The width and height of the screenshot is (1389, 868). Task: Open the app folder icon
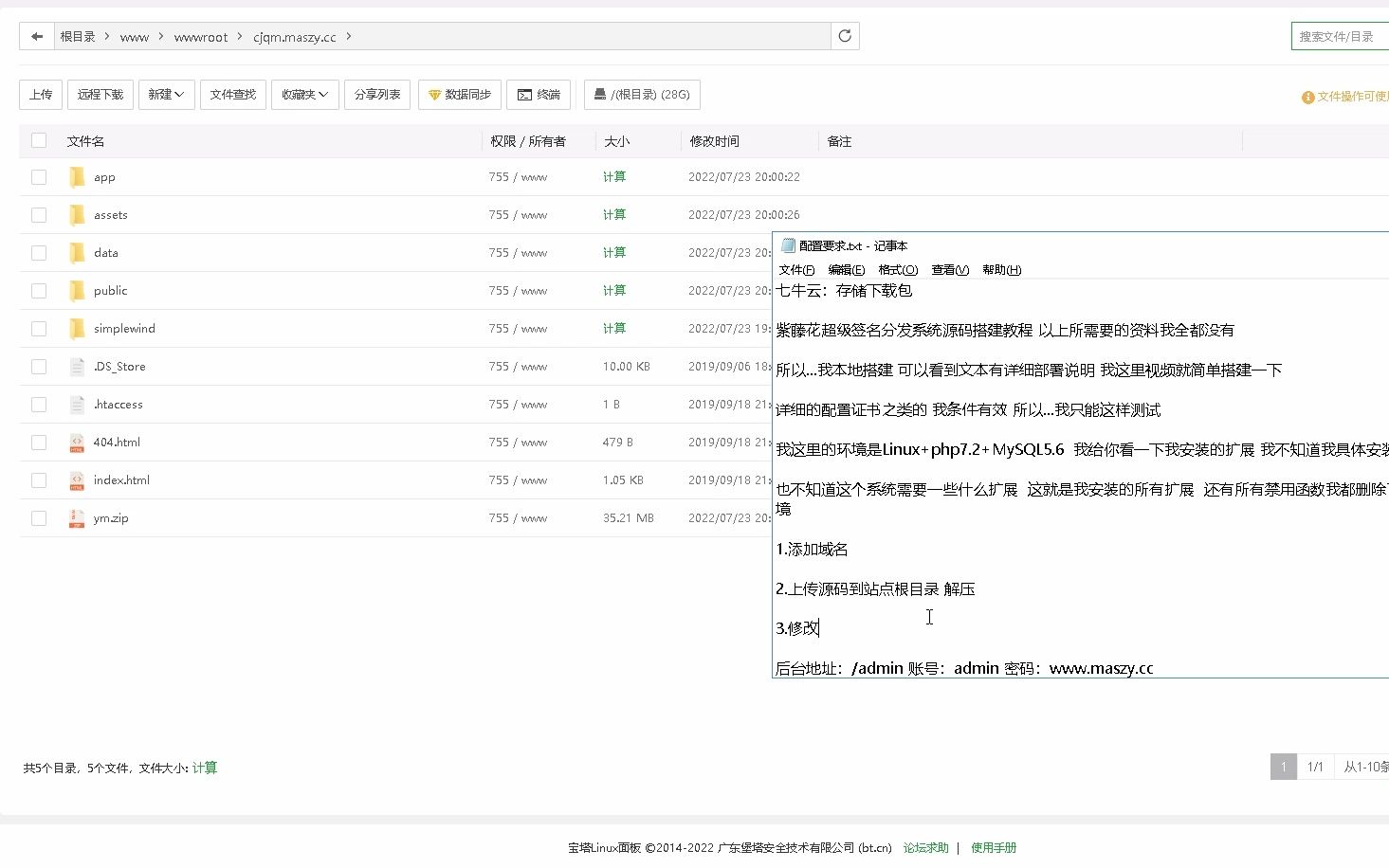point(77,177)
